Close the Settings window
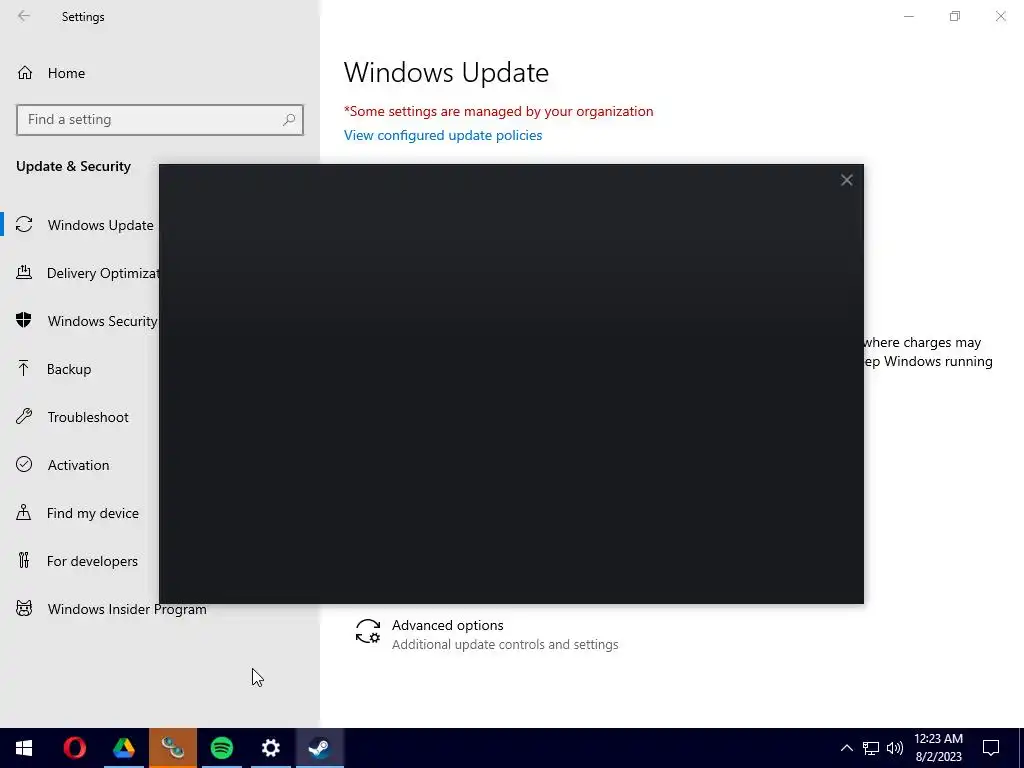The image size is (1024, 768). (1000, 16)
